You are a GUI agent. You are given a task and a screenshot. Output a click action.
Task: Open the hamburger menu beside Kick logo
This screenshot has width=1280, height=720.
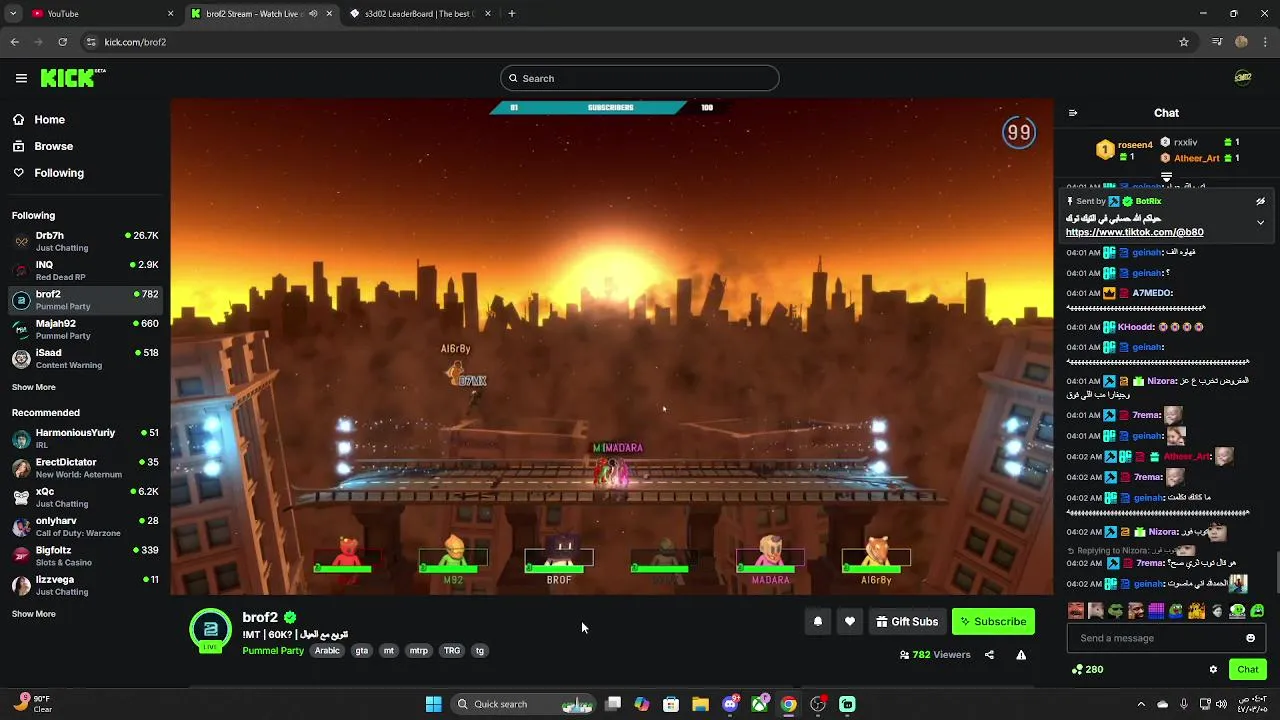point(21,78)
